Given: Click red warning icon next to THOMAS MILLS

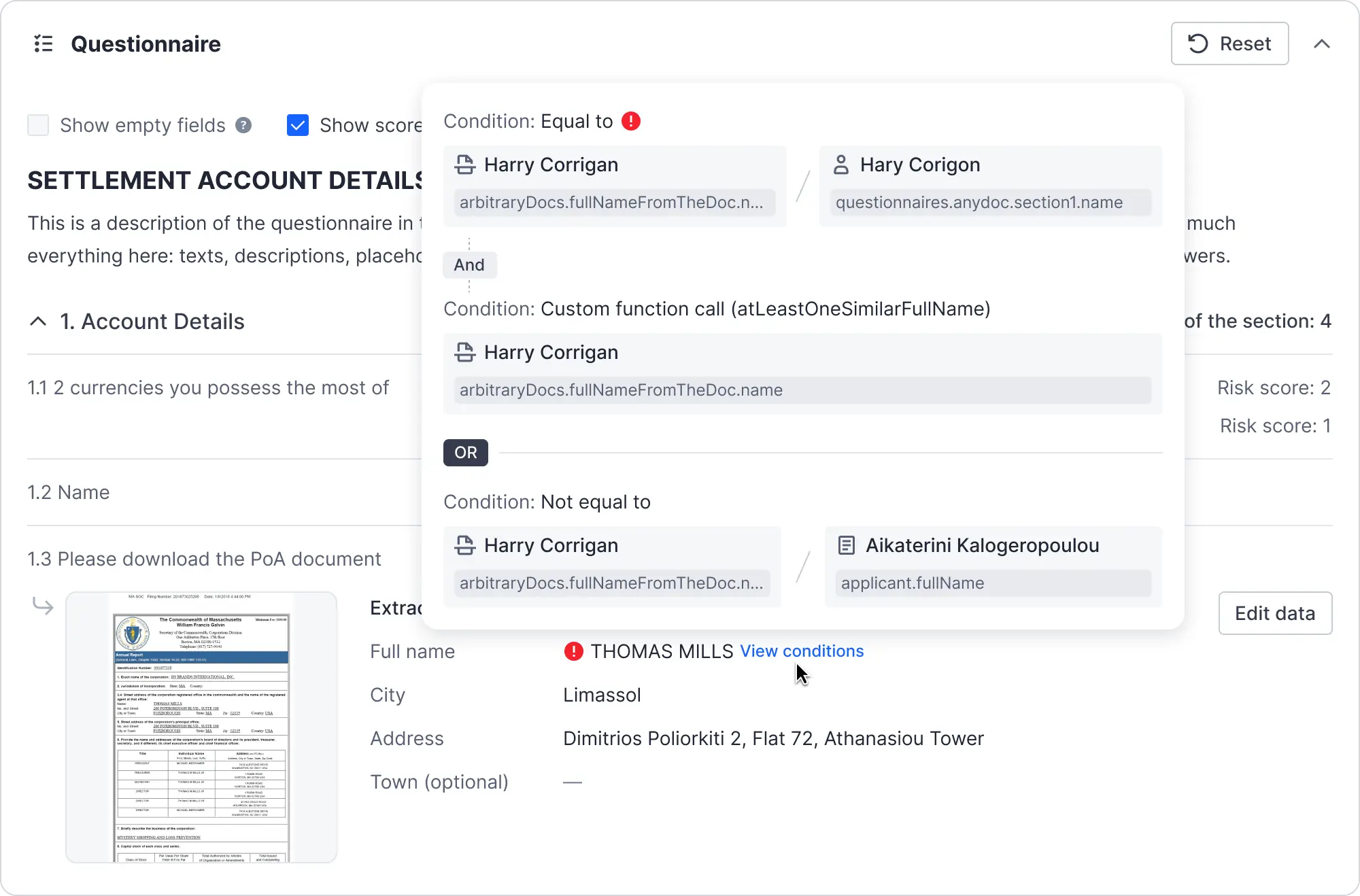Looking at the screenshot, I should pyautogui.click(x=574, y=651).
